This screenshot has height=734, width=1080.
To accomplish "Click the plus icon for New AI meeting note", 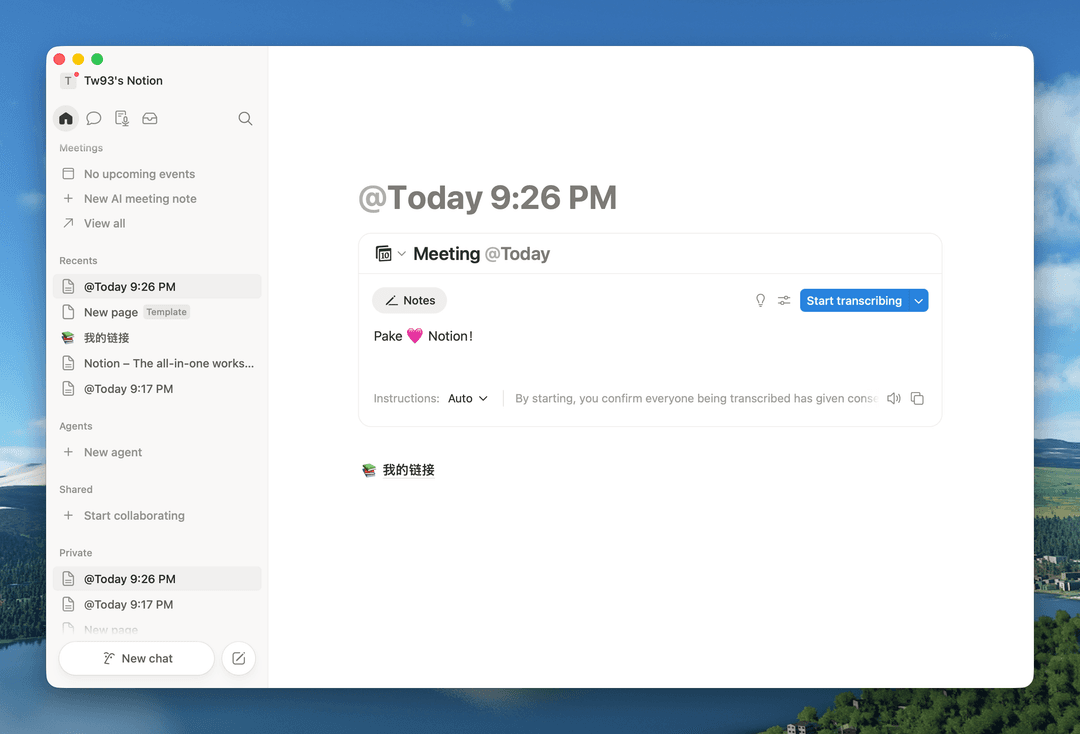I will click(x=68, y=198).
